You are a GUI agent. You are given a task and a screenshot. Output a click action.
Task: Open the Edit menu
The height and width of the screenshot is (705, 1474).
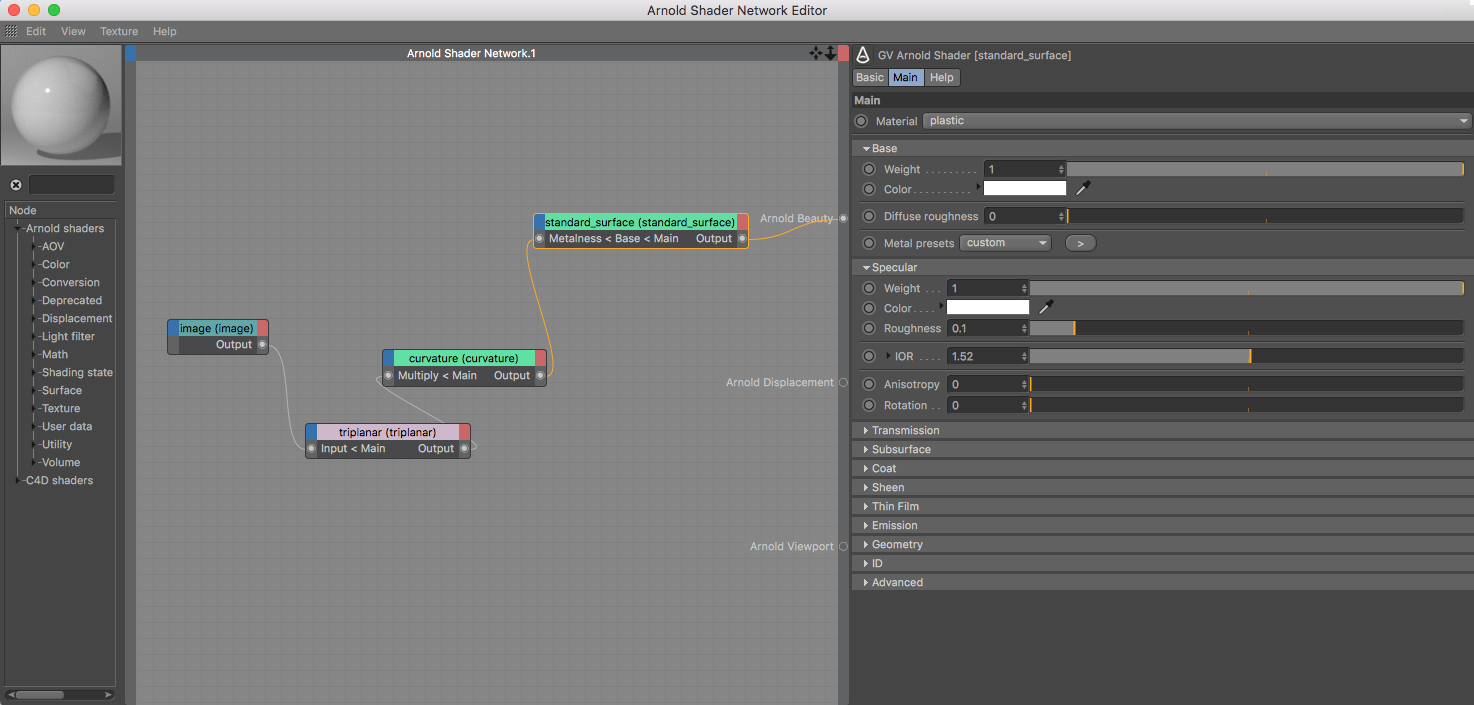36,31
